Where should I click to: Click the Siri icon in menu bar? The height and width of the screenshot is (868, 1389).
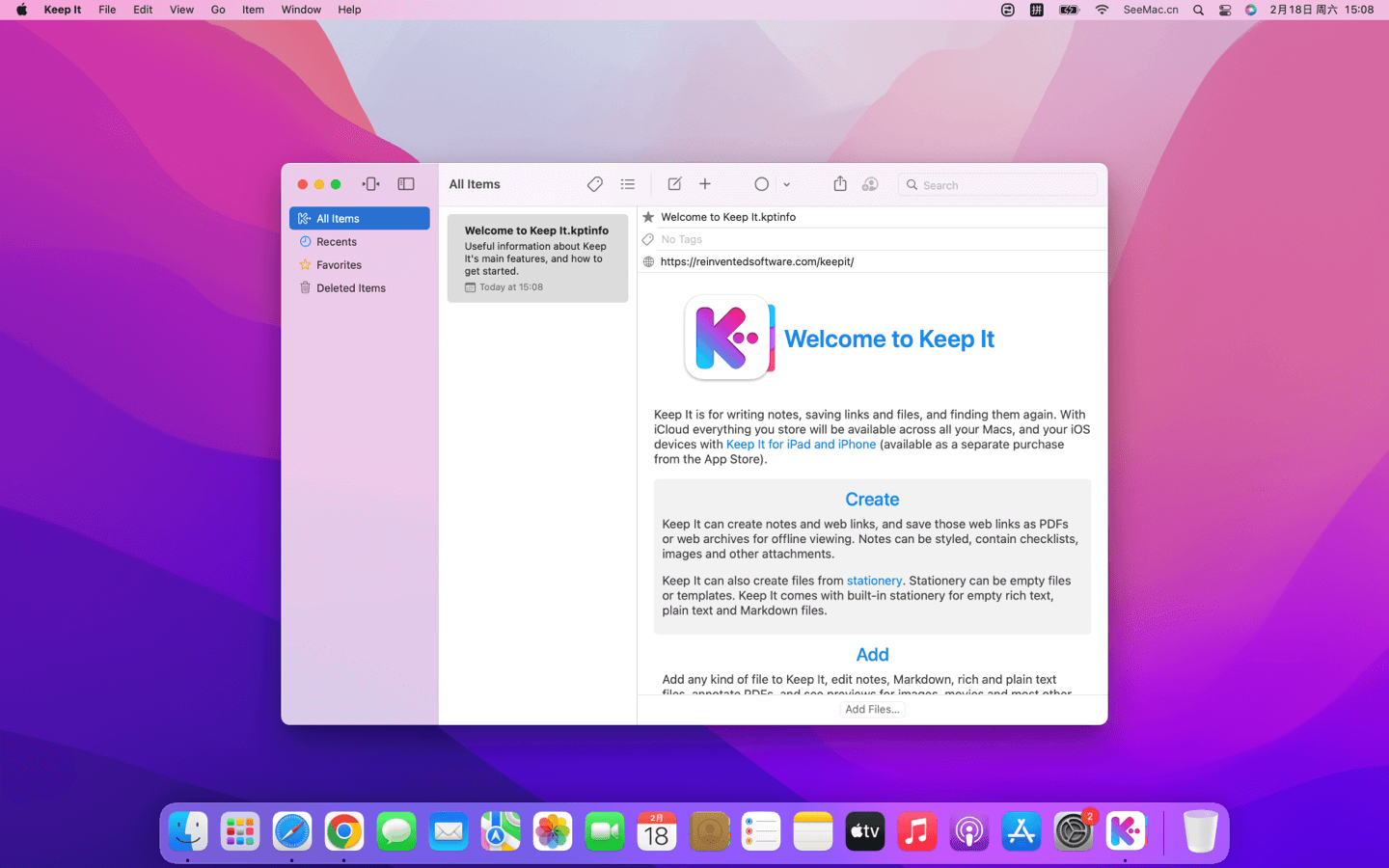point(1251,10)
